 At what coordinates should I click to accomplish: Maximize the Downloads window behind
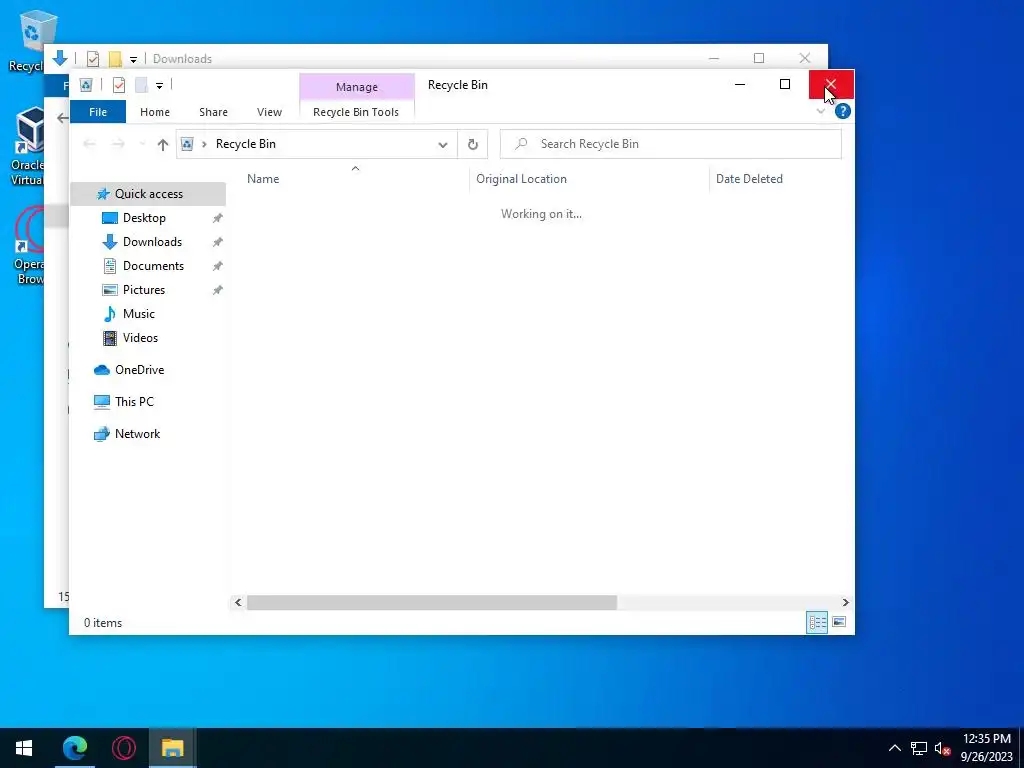tap(759, 58)
